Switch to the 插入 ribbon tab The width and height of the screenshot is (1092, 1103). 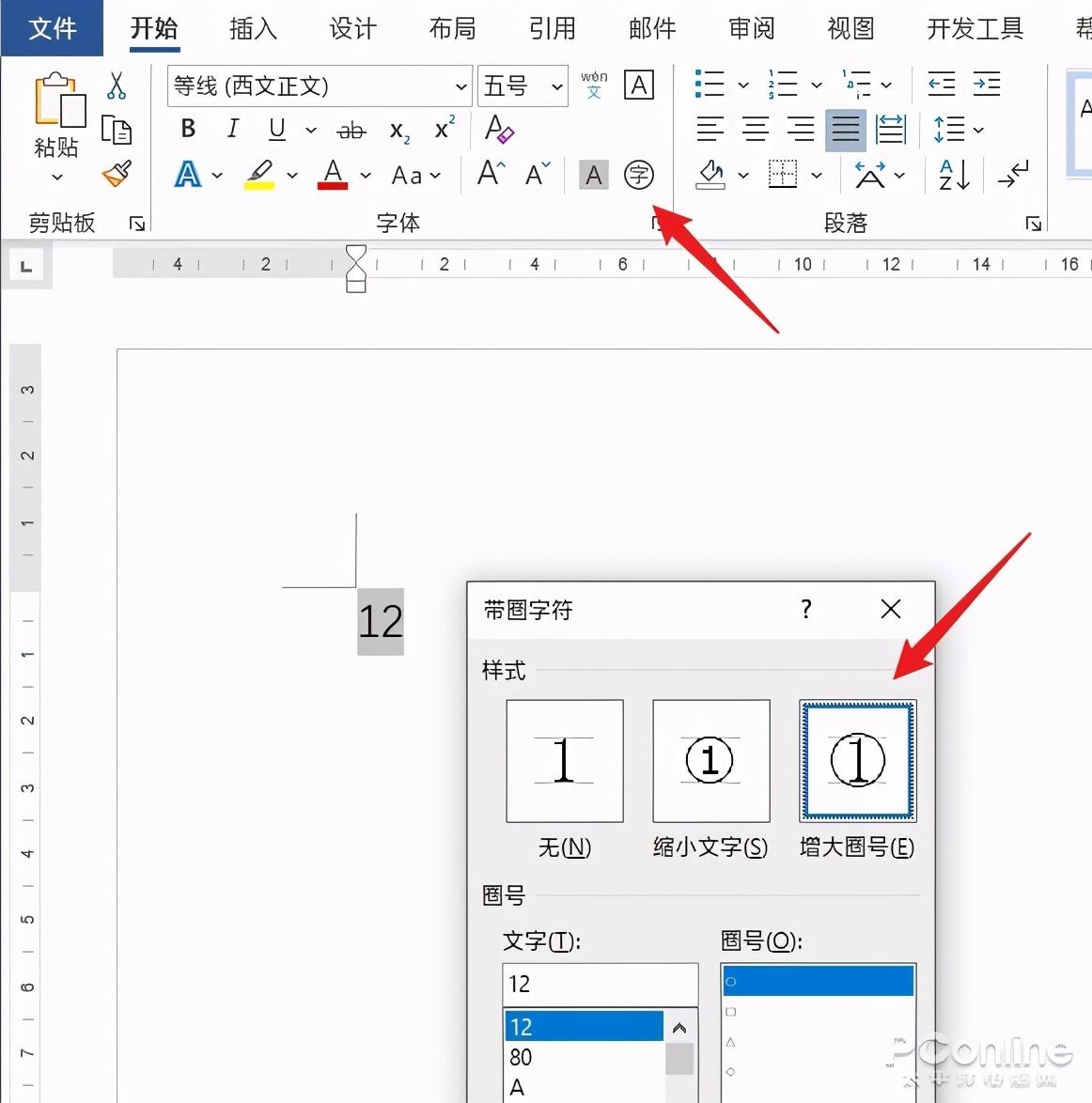click(251, 29)
